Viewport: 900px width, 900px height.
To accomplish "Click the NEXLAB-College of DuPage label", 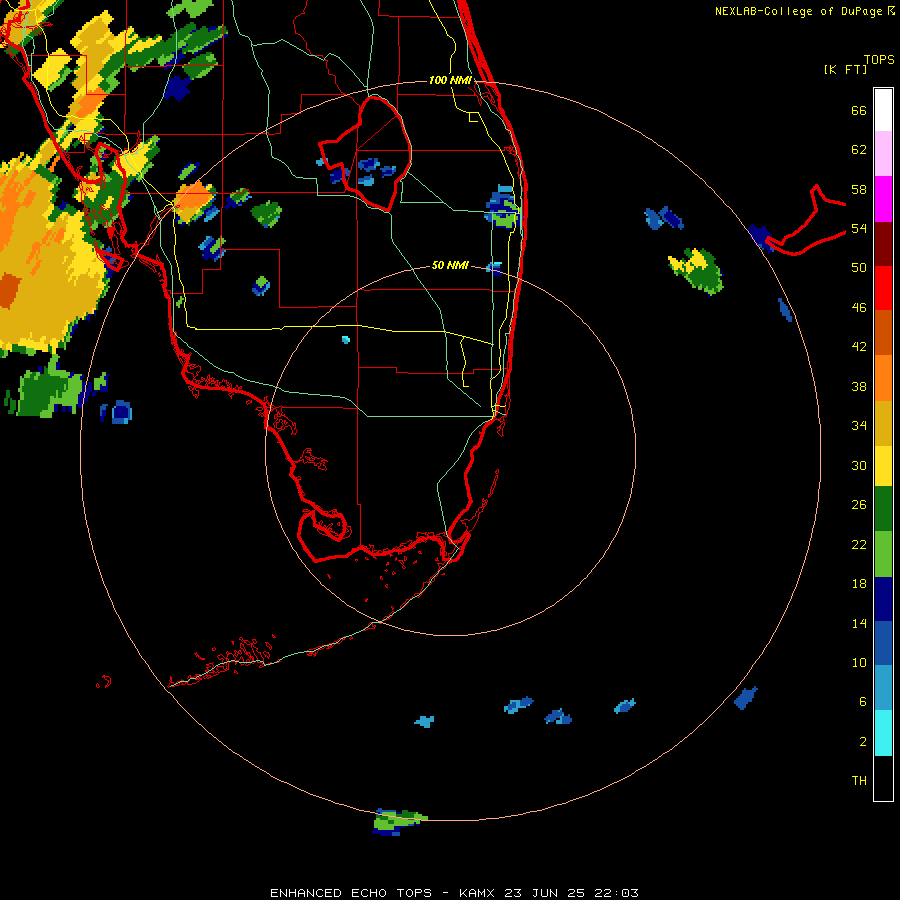I will point(798,11).
